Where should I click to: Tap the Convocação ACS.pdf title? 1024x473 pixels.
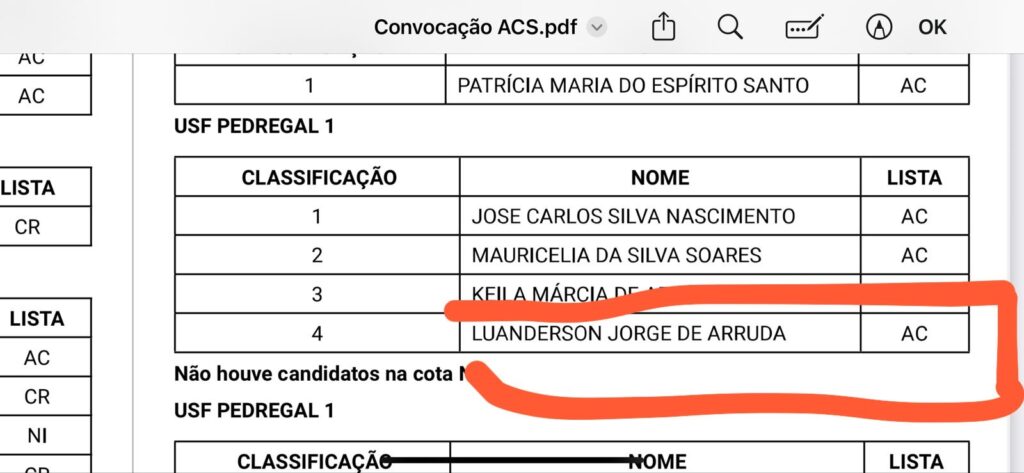[475, 27]
